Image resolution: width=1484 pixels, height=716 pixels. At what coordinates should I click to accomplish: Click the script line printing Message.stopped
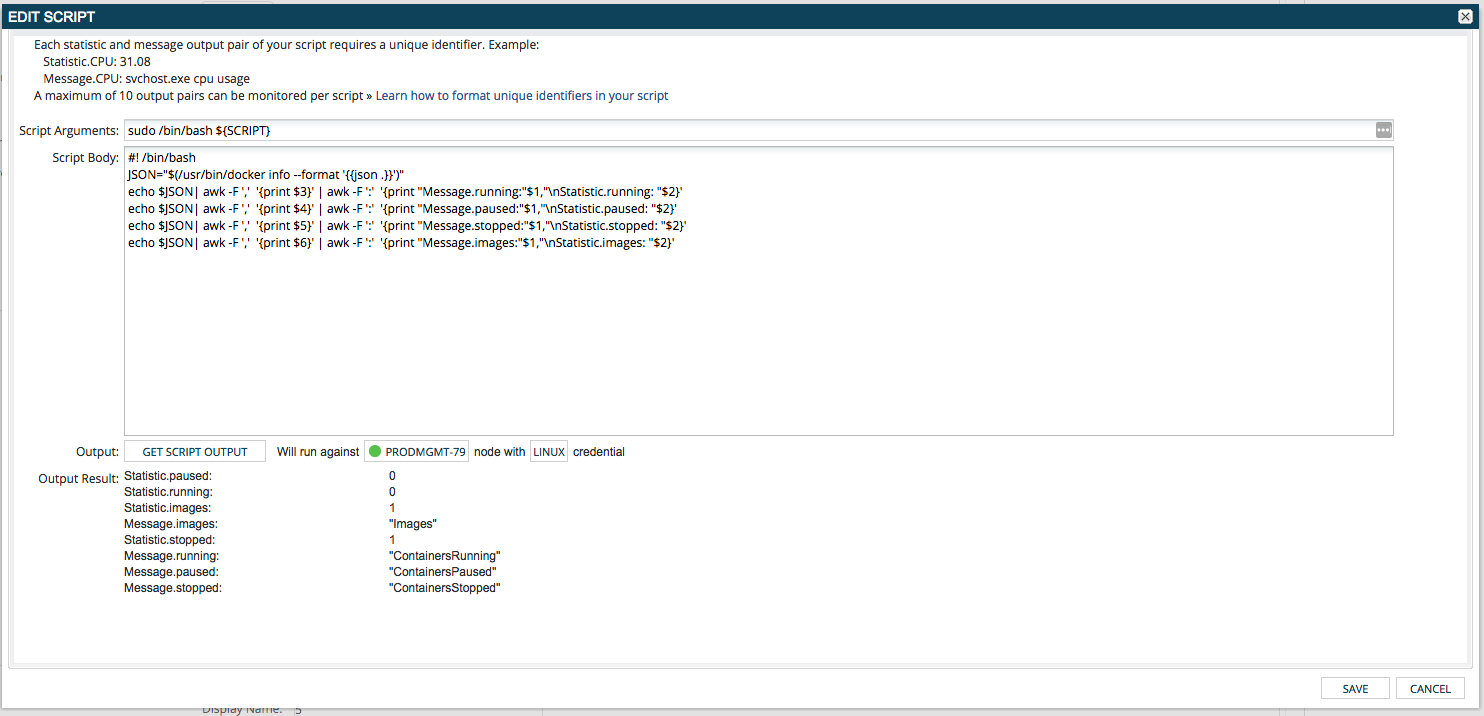[407, 225]
